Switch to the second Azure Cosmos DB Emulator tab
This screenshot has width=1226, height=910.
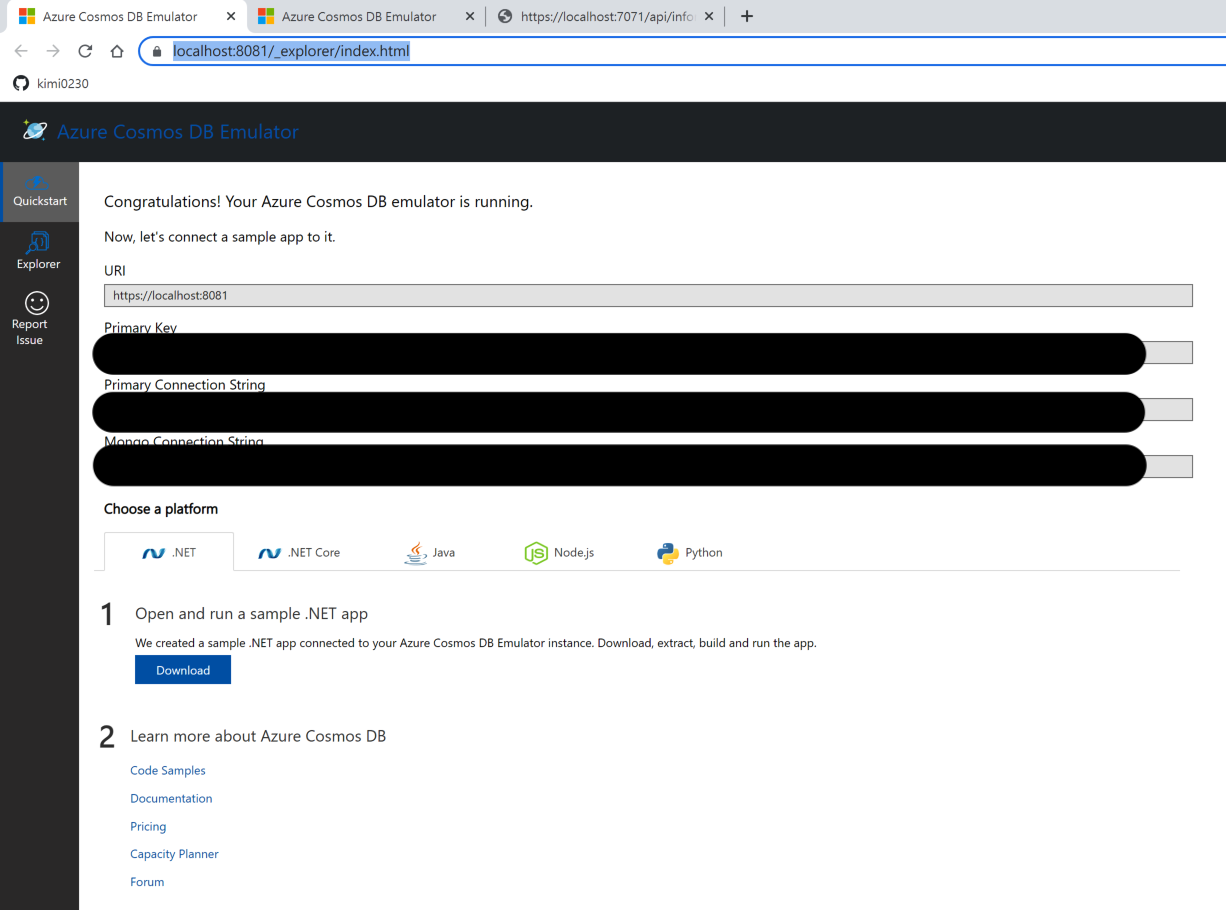(x=359, y=17)
